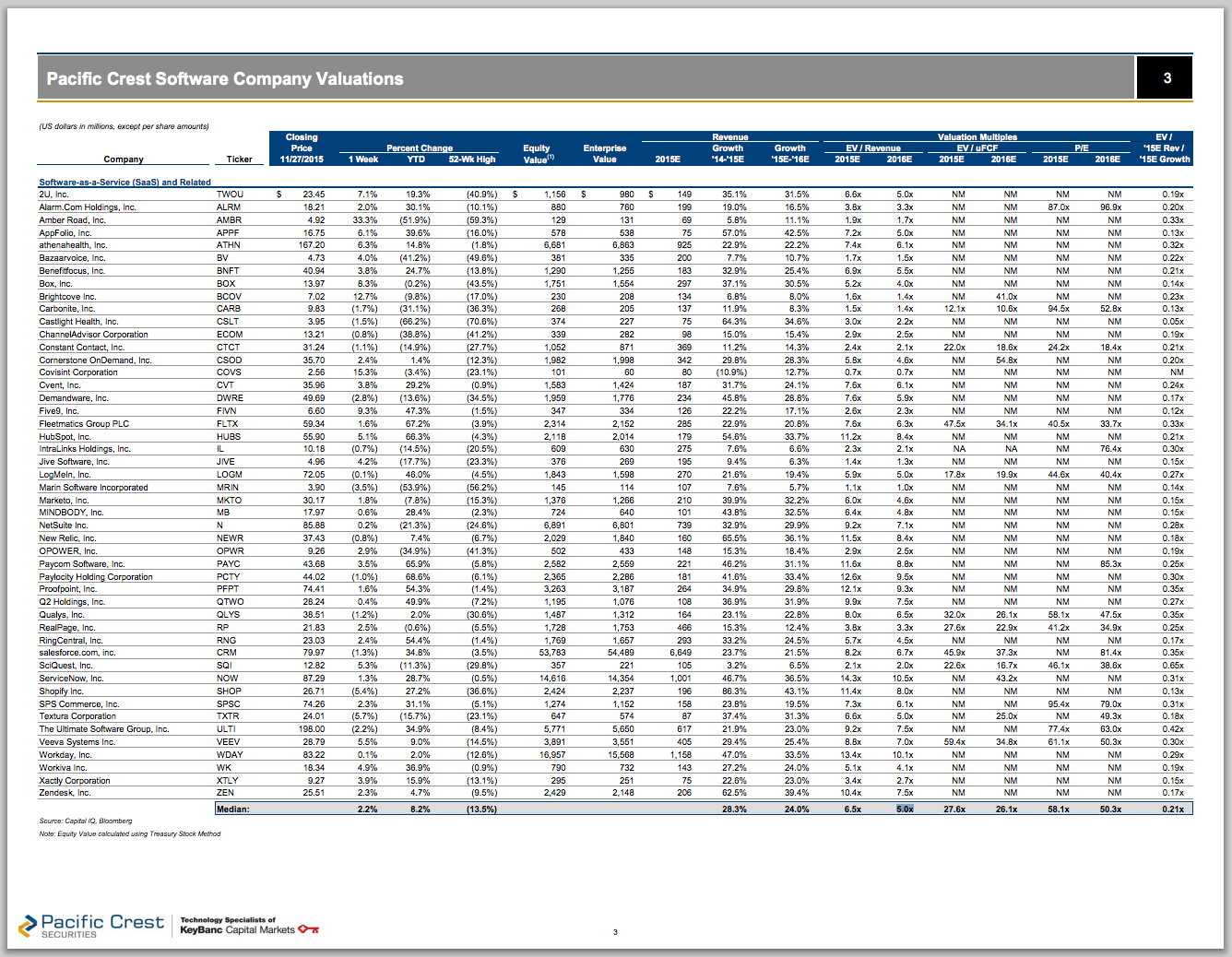Viewport: 1232px width, 957px height.
Task: Click the 'The Ultimate Software Group, Inc.' row label
Action: coord(104,729)
